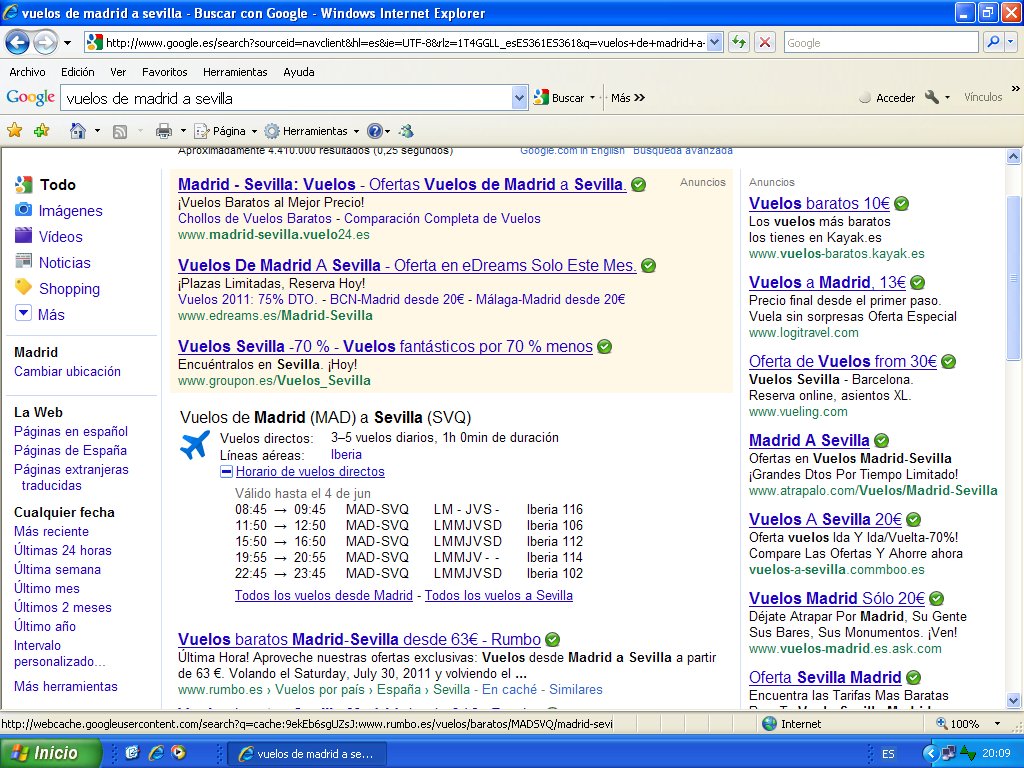Open the zoom level 100% dropdown
This screenshot has height=768, width=1024.
click(997, 724)
